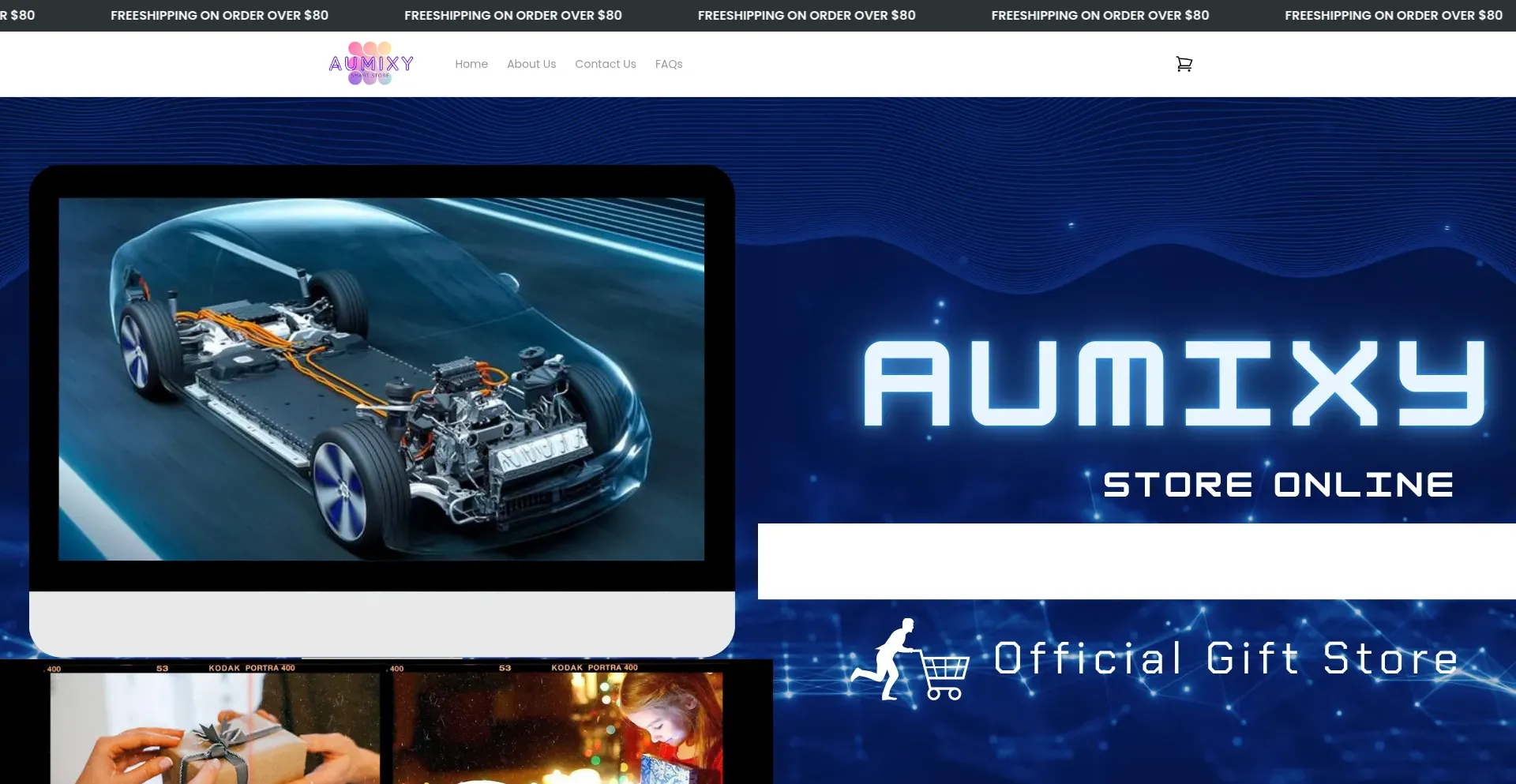This screenshot has height=784, width=1516.
Task: Click the Official Gift Store text
Action: click(1225, 658)
